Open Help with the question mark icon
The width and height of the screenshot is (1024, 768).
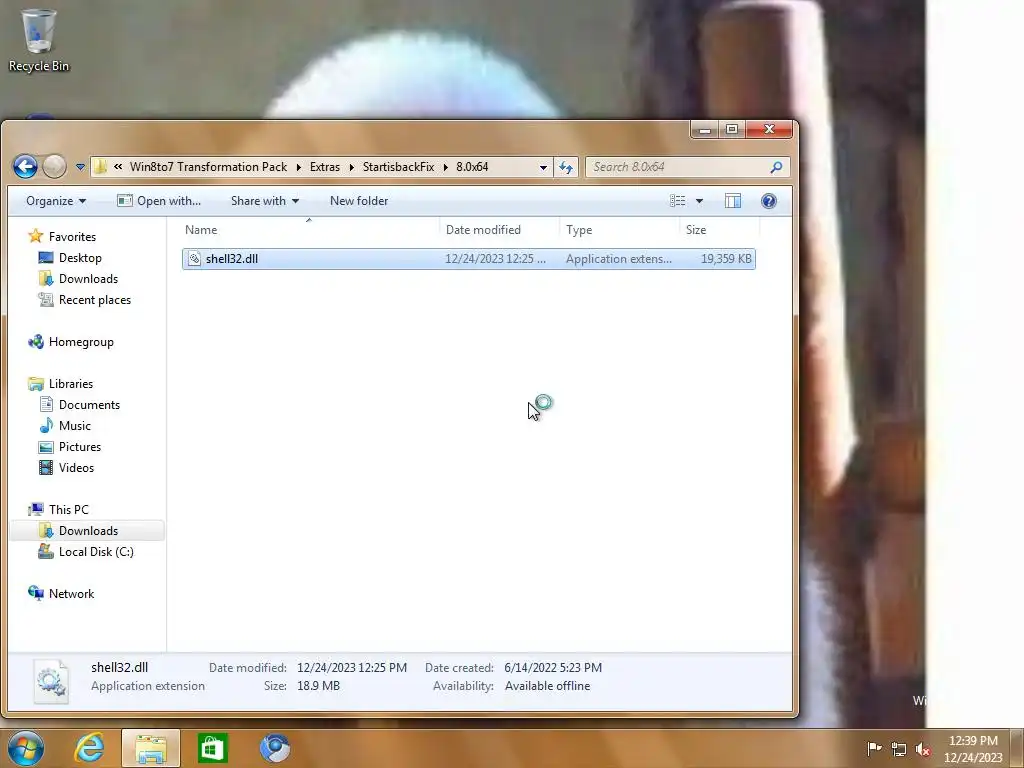tap(769, 201)
